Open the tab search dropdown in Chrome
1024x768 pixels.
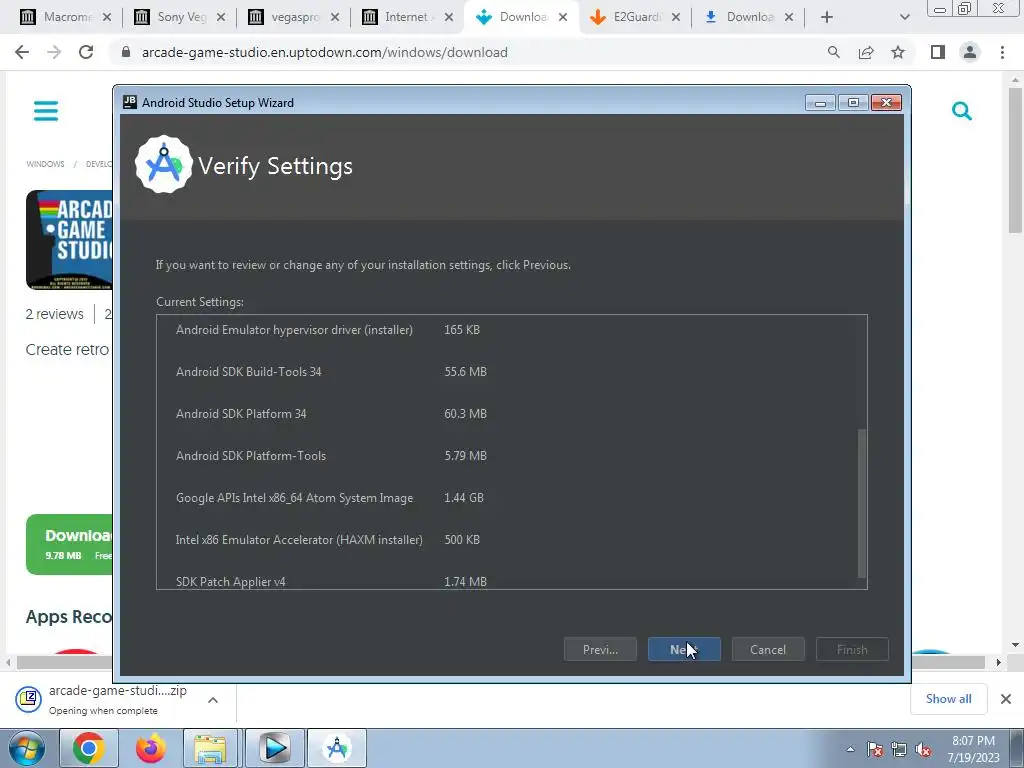pyautogui.click(x=904, y=17)
